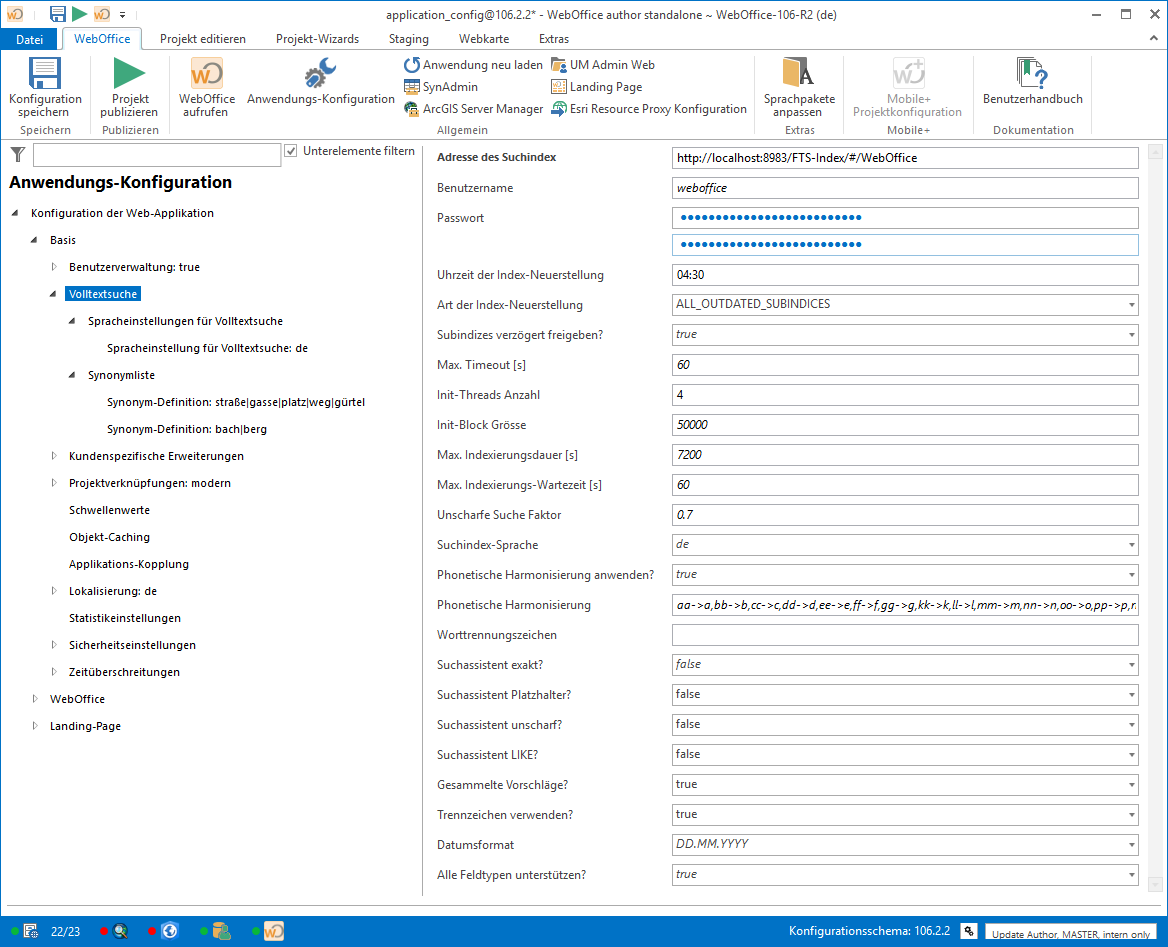Click the Anwendung neu laden icon
Screen dimensions: 1168x947
(412, 65)
